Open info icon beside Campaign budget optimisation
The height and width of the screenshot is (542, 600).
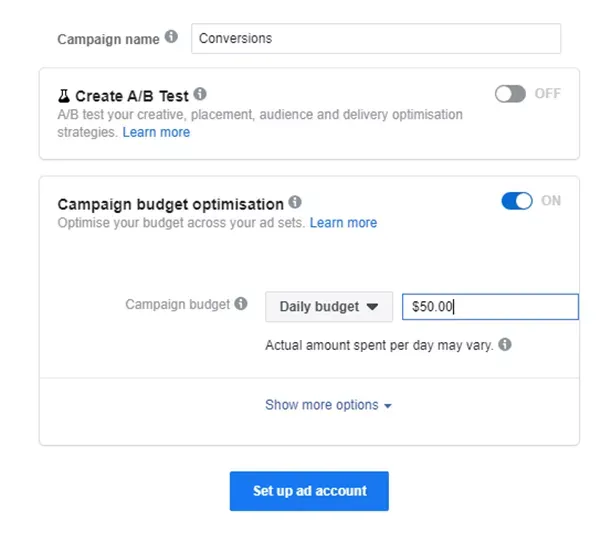click(295, 202)
